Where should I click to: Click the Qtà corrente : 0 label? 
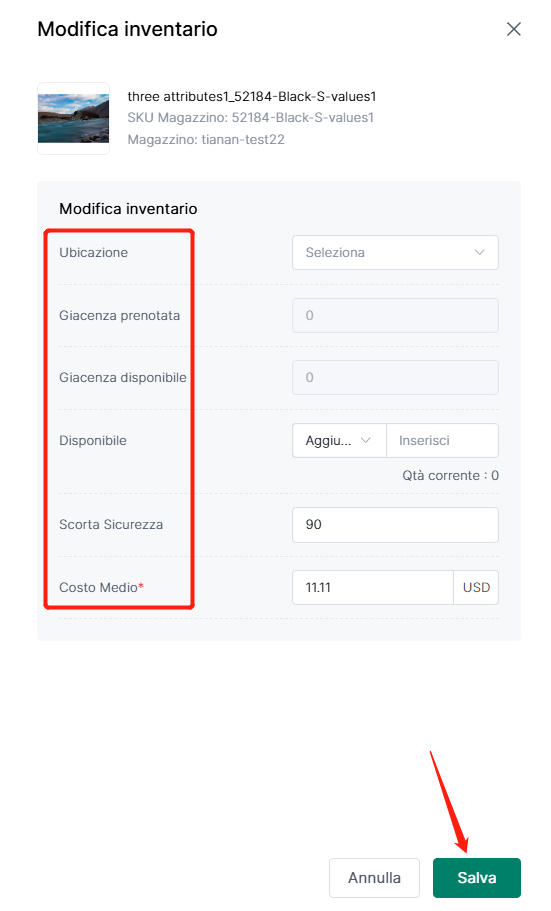[x=450, y=475]
